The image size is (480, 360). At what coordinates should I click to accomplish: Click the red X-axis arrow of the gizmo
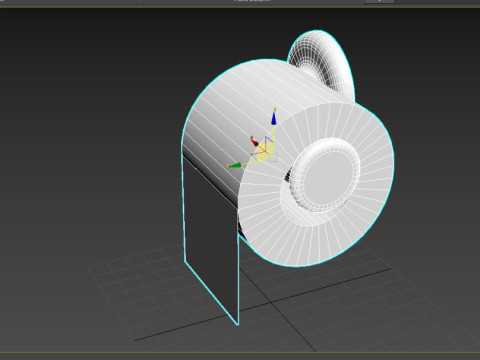[255, 142]
